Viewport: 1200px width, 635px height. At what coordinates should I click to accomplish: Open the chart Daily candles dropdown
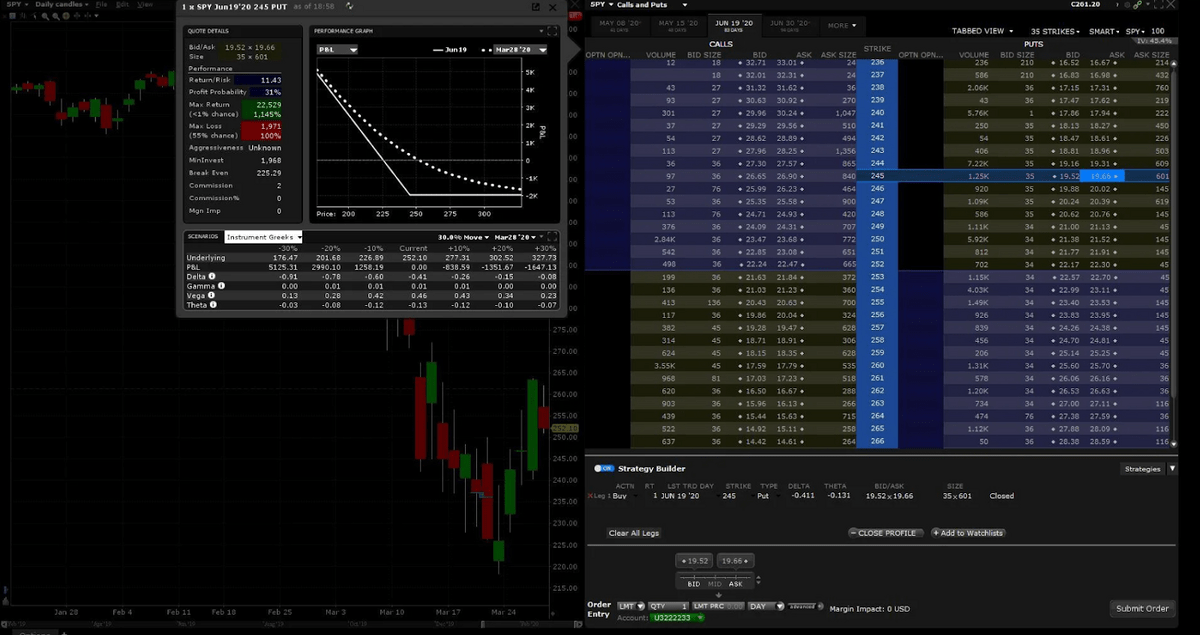61,5
